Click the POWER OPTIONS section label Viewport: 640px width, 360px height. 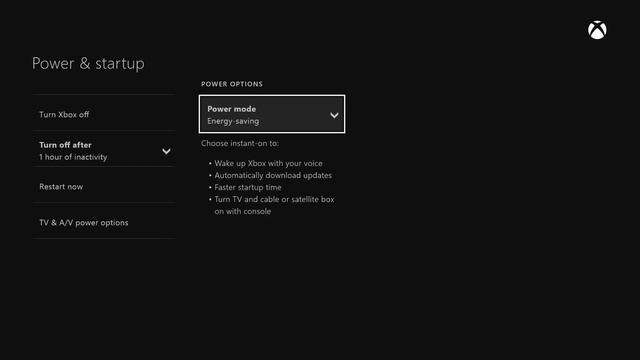pyautogui.click(x=232, y=84)
